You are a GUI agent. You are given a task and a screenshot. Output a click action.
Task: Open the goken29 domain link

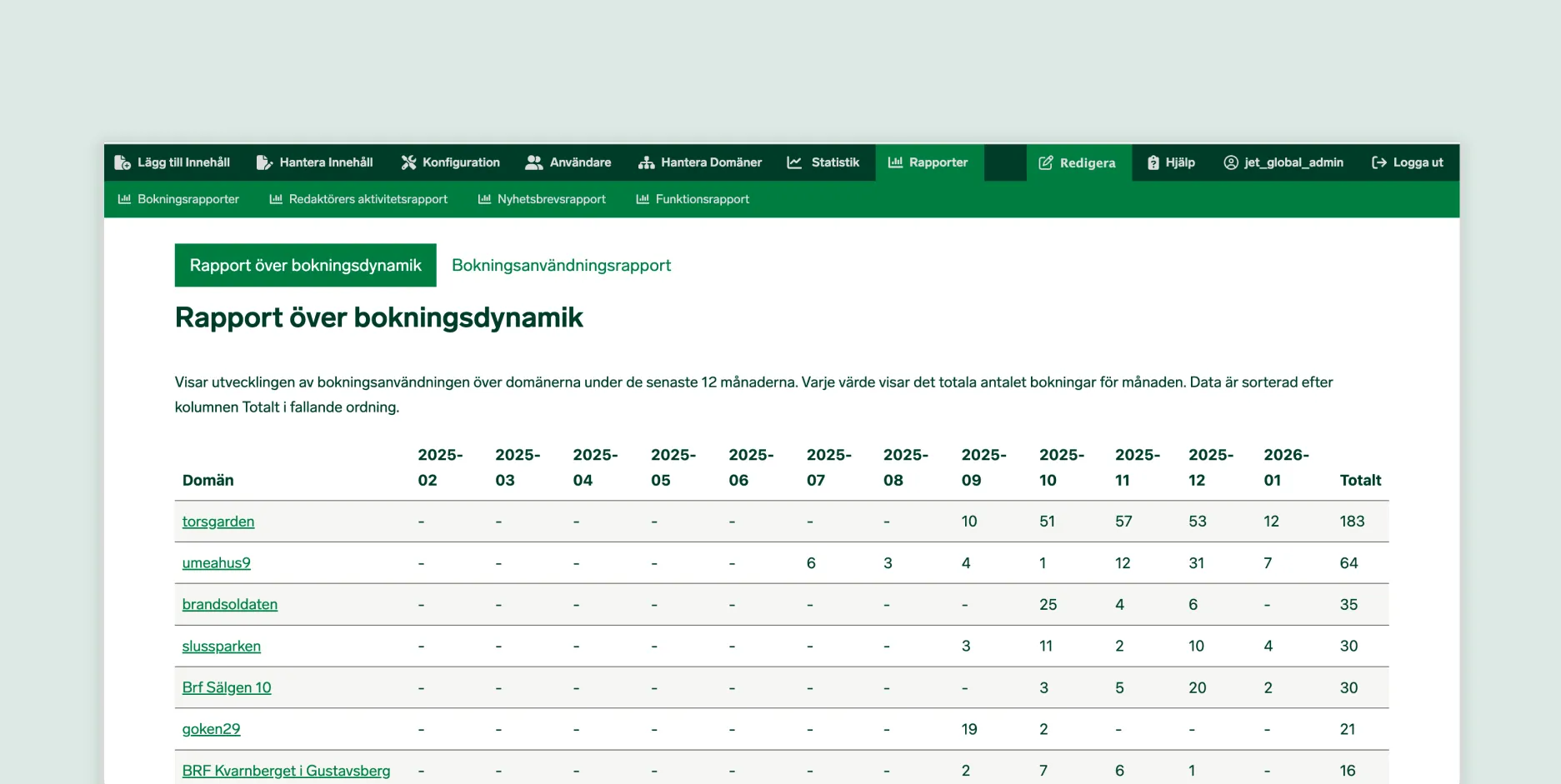(x=212, y=730)
